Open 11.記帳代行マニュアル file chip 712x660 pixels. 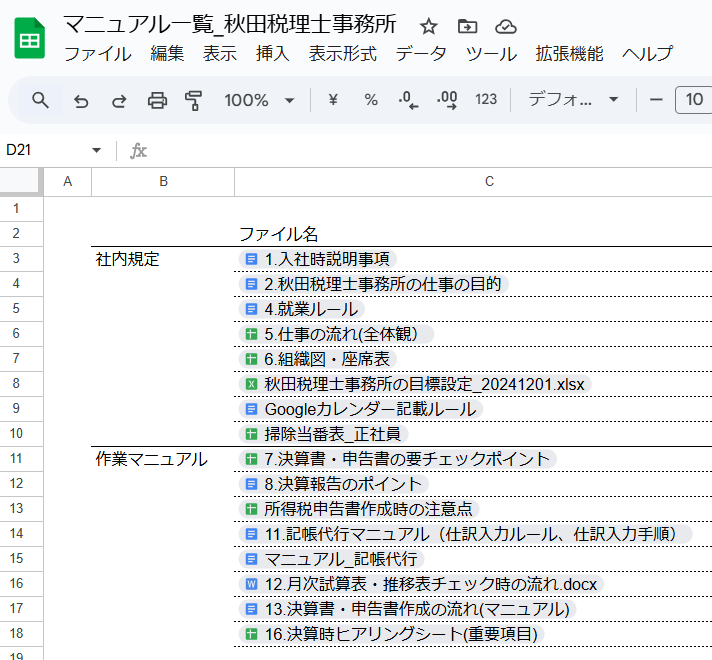click(x=465, y=534)
